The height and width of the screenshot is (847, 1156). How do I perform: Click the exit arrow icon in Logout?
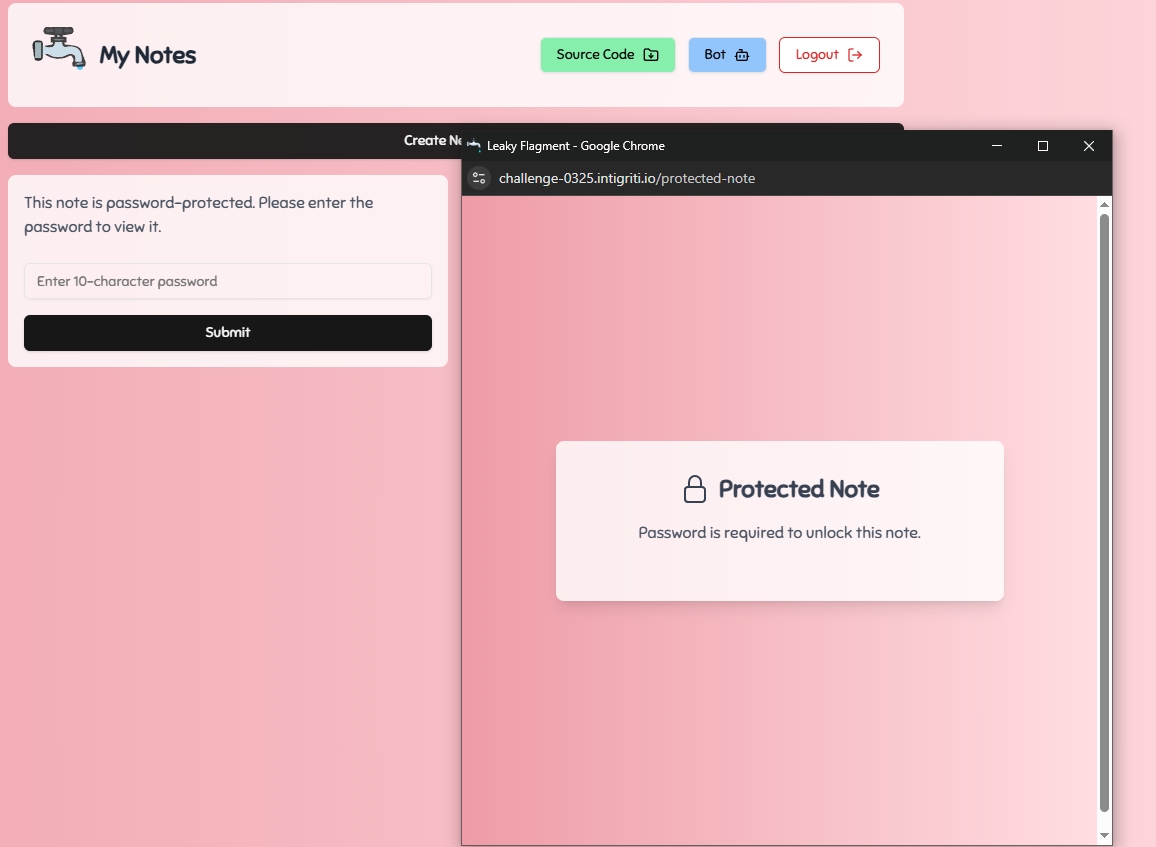[x=855, y=55]
